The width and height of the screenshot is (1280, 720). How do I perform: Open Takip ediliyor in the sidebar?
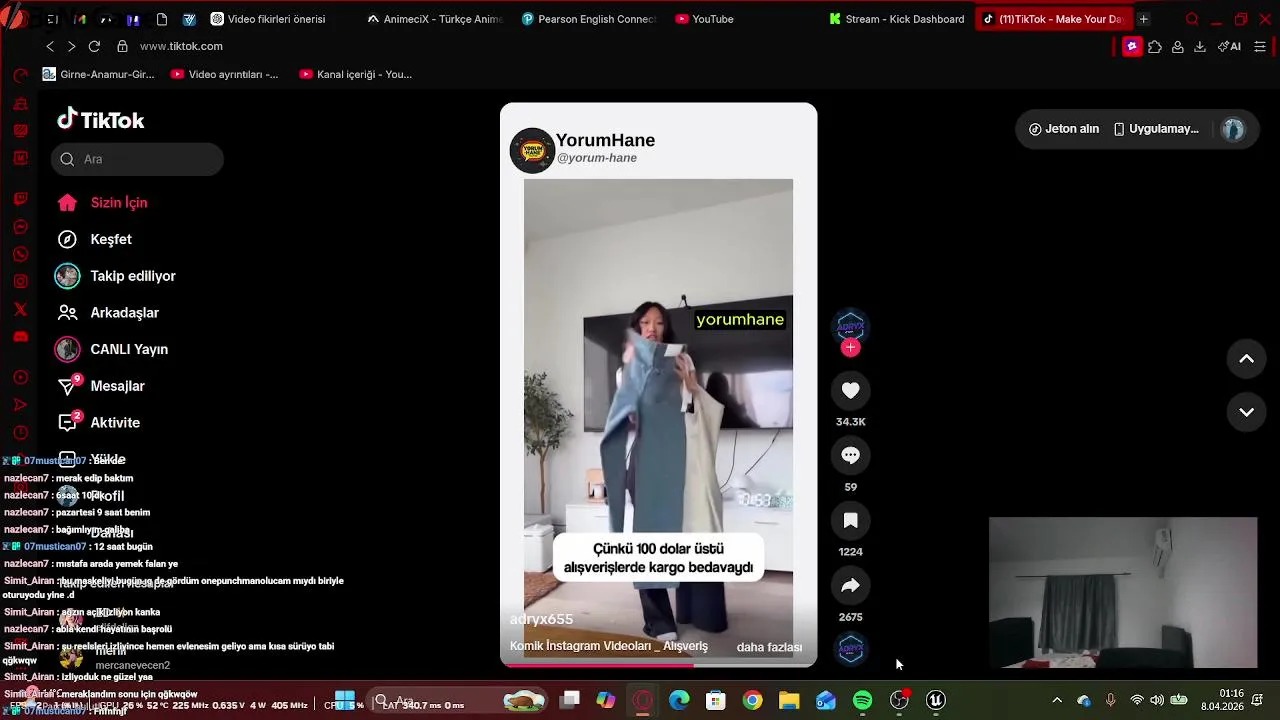[x=116, y=276]
